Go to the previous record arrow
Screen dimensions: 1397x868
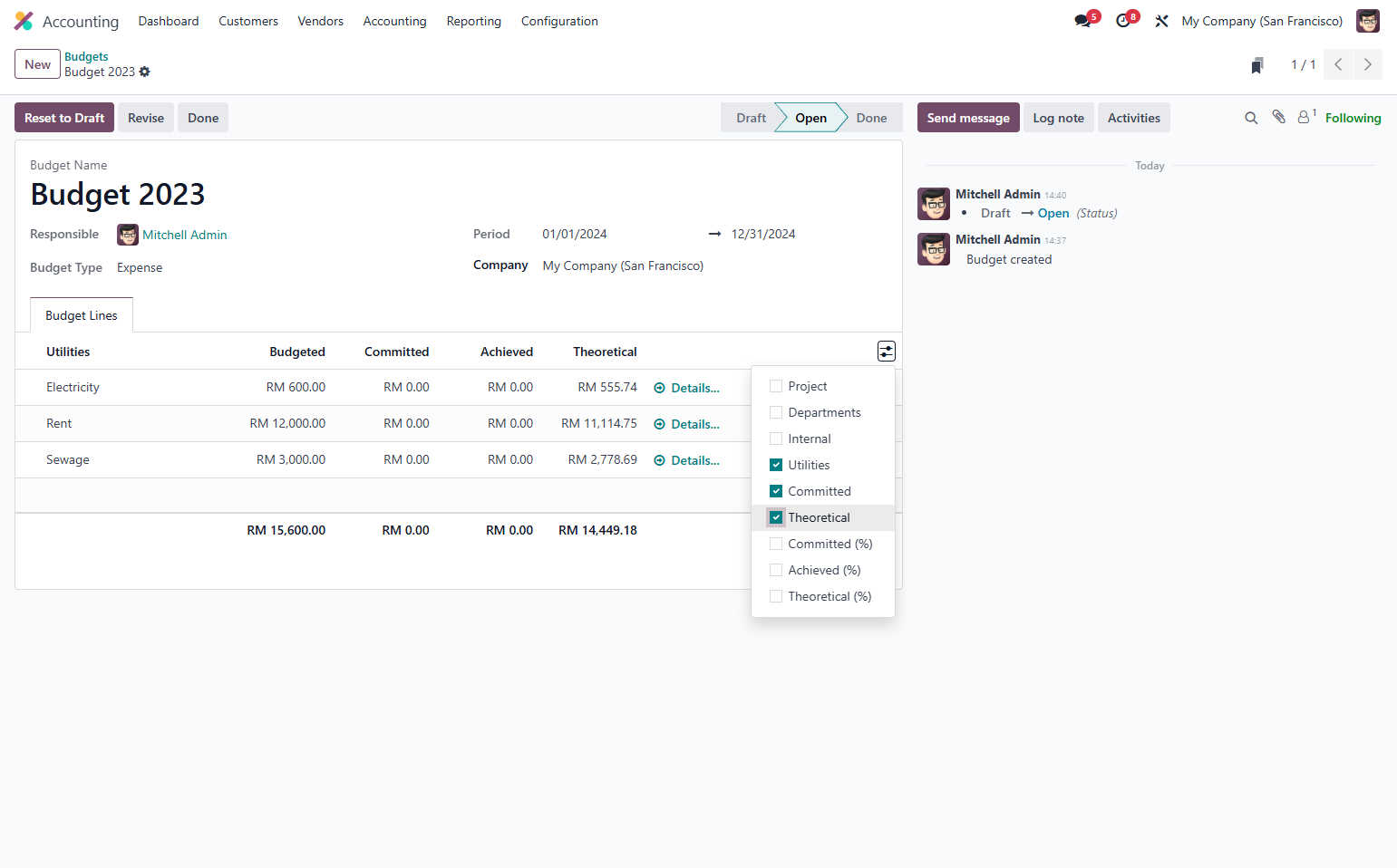[1338, 64]
